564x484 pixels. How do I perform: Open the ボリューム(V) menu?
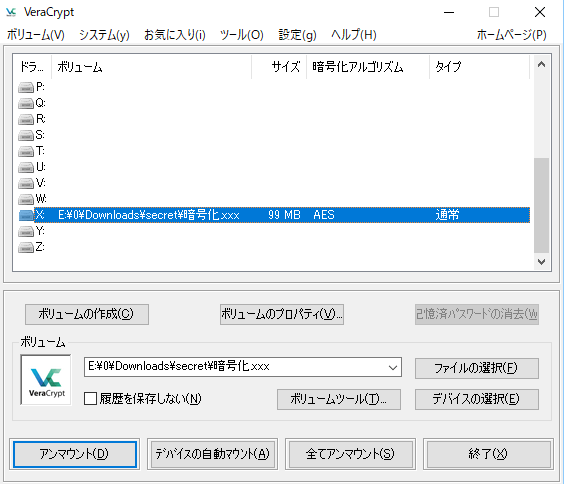click(36, 35)
